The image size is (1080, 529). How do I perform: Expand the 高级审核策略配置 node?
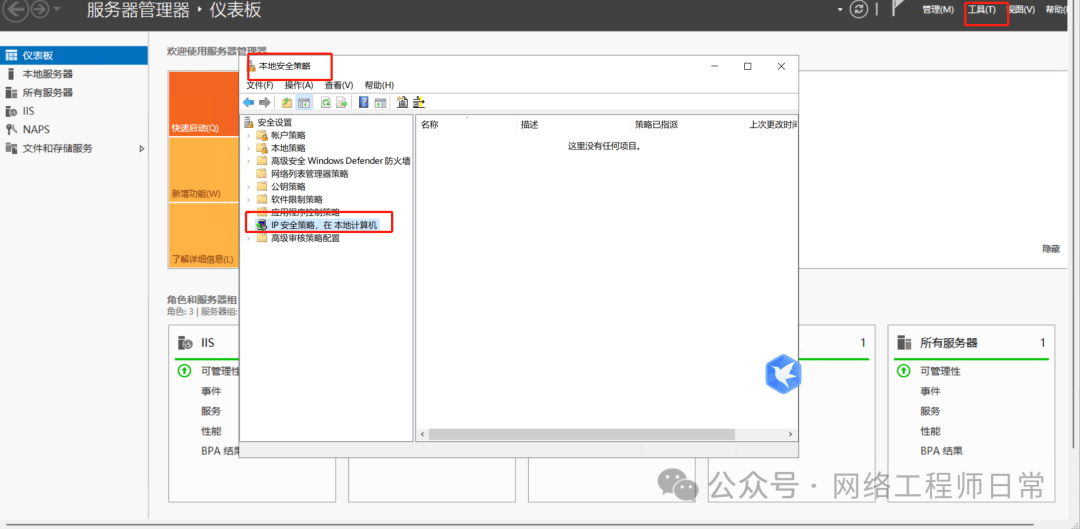click(249, 238)
